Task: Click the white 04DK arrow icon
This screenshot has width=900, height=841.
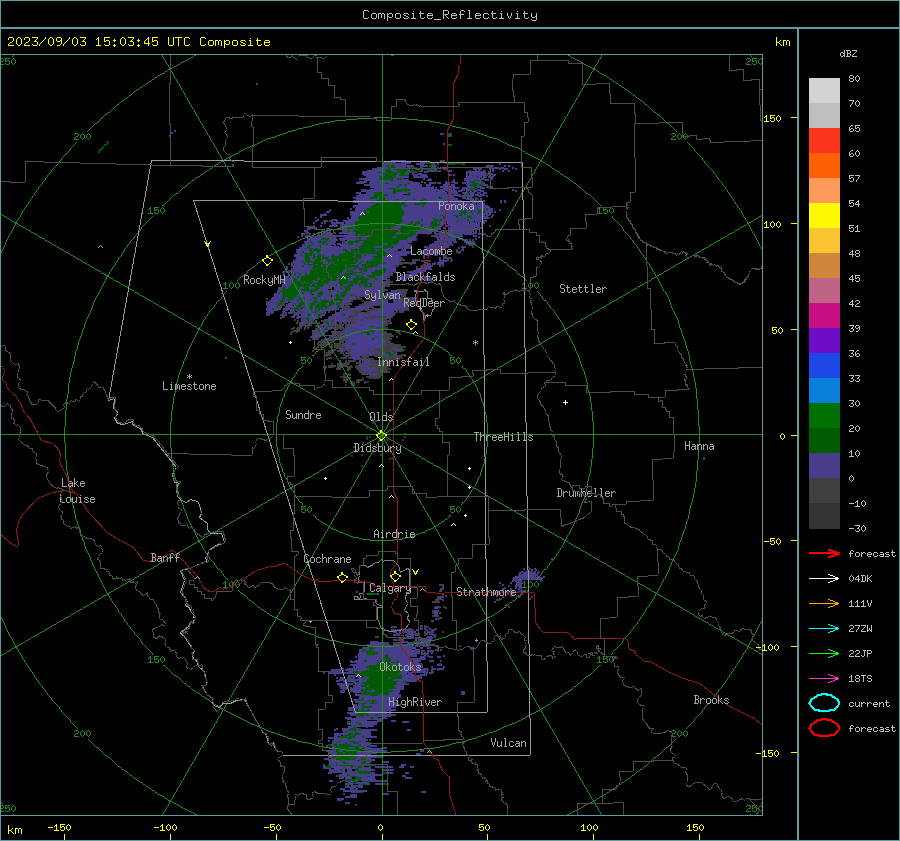Action: pos(824,579)
